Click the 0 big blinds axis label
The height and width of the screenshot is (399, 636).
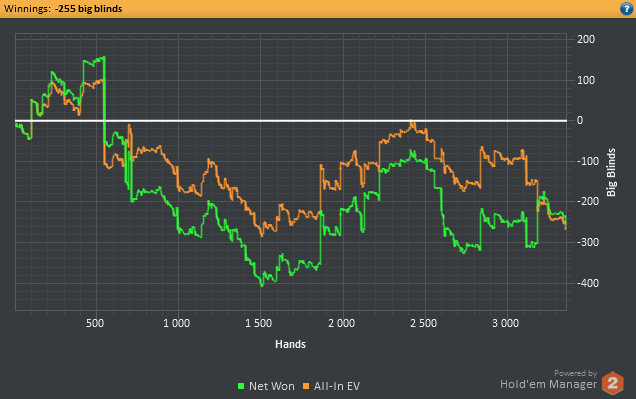(580, 120)
